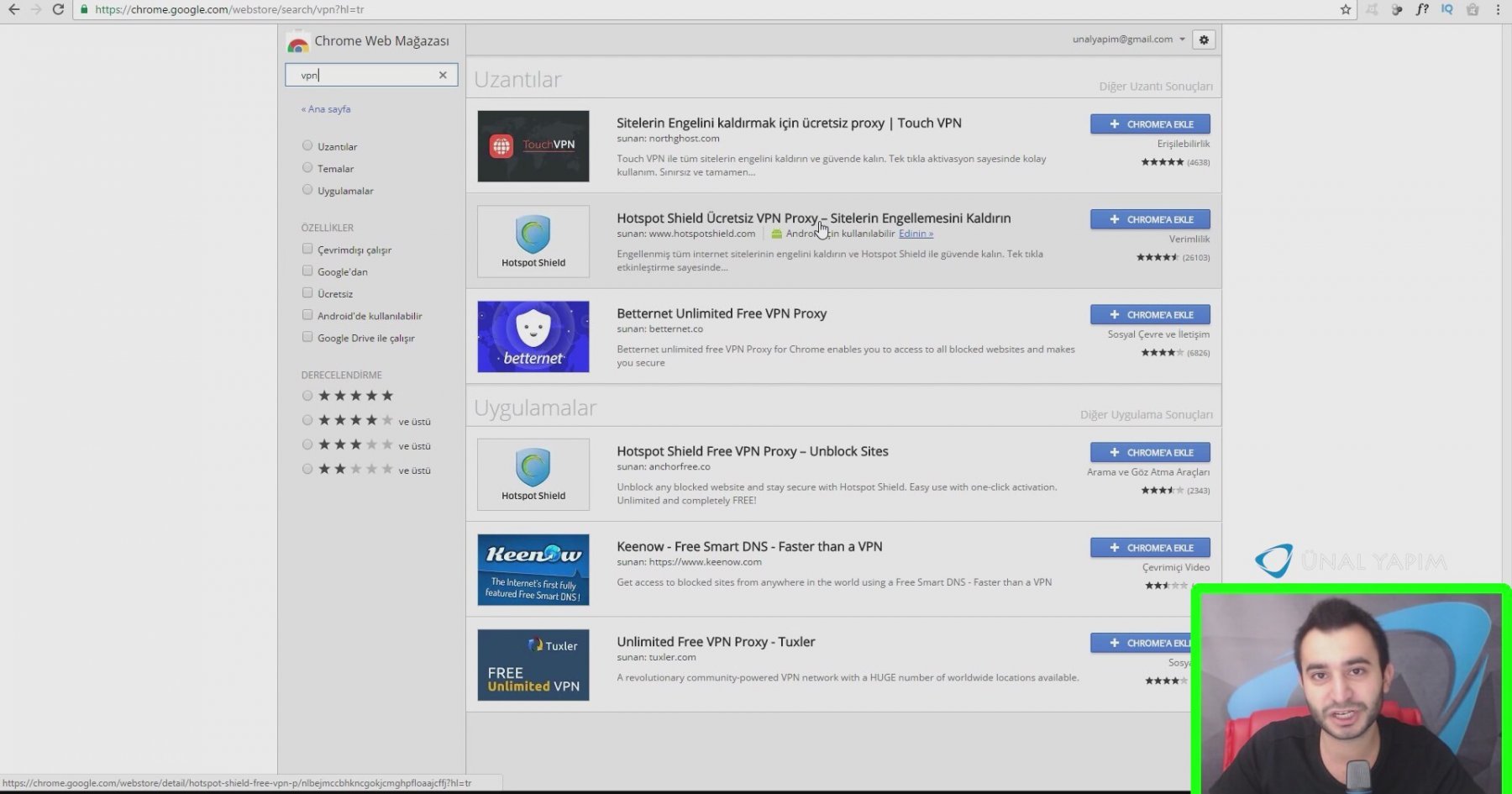Open Diğer Uzantı Sonuçları link
The image size is (1512, 794).
point(1156,87)
